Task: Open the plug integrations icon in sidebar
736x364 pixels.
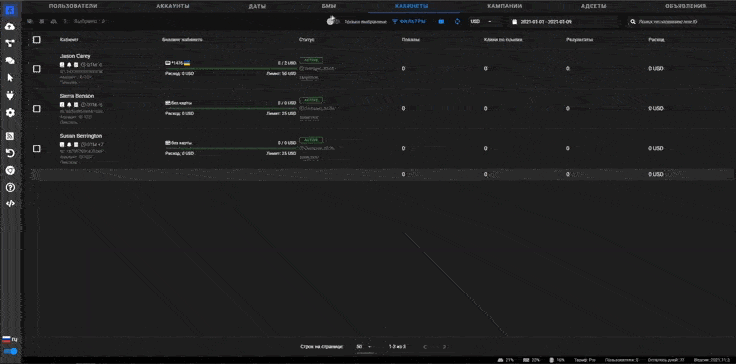Action: [10, 95]
